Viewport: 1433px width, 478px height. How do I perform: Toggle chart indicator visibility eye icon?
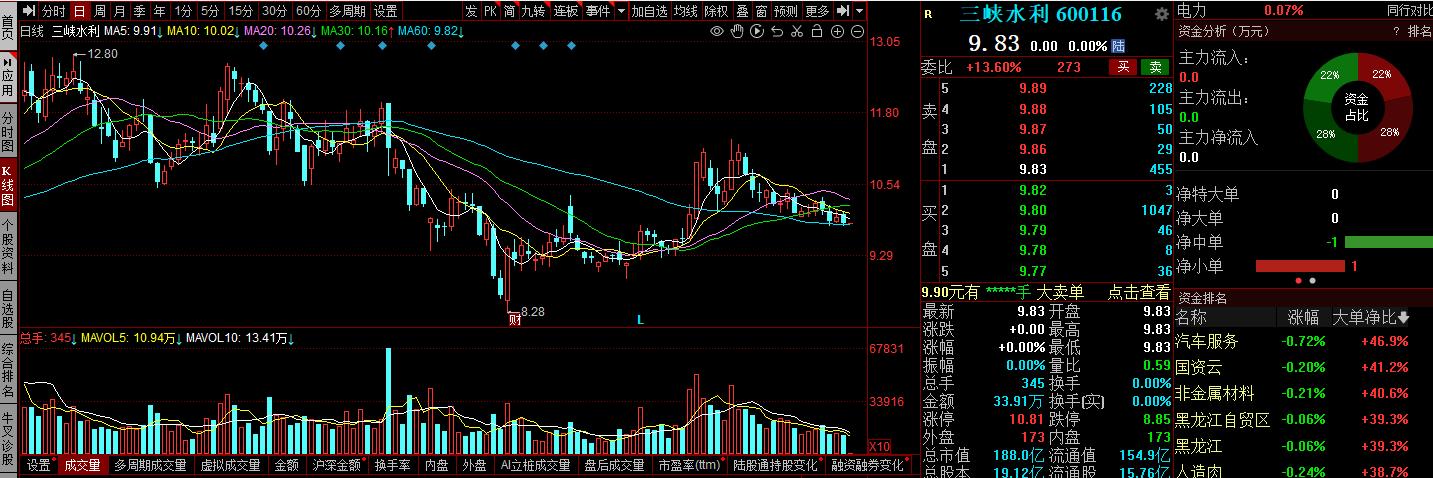coord(717,32)
